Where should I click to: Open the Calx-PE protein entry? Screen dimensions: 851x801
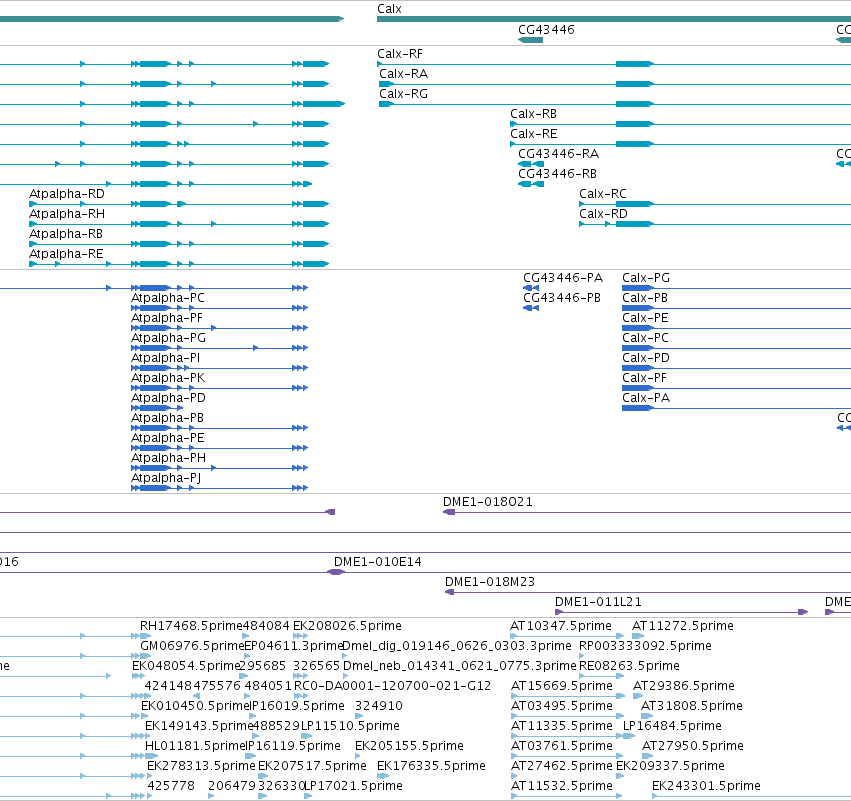point(645,318)
